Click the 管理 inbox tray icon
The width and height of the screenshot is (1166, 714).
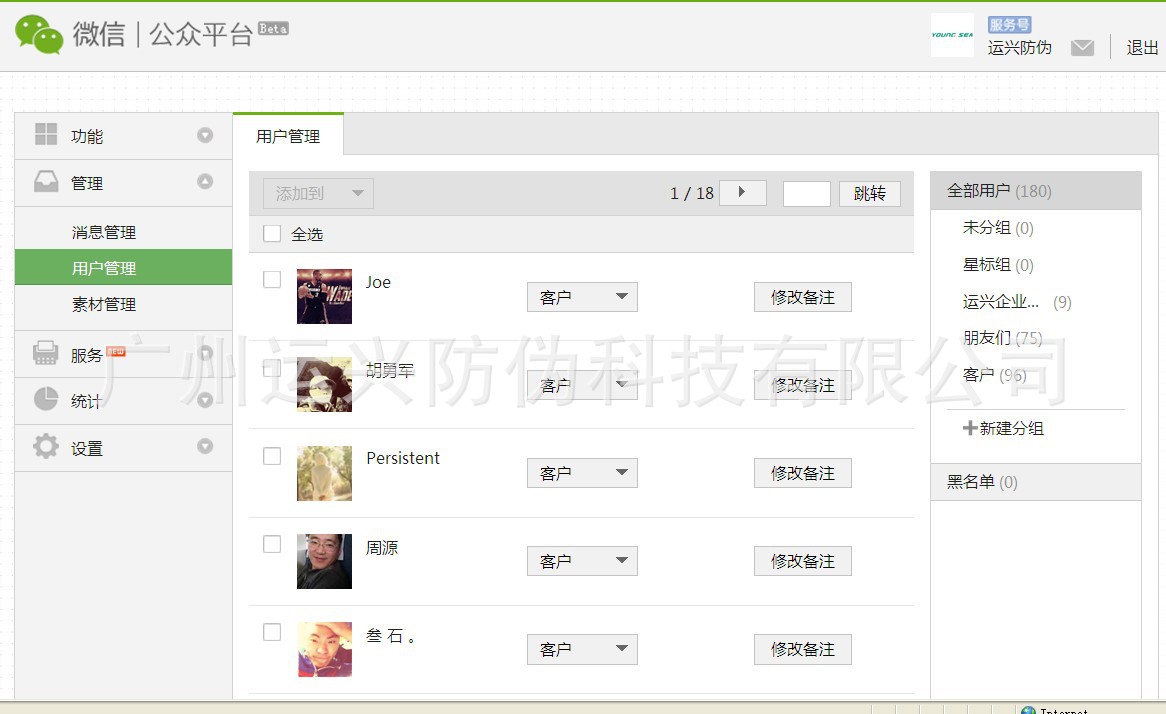click(x=46, y=181)
